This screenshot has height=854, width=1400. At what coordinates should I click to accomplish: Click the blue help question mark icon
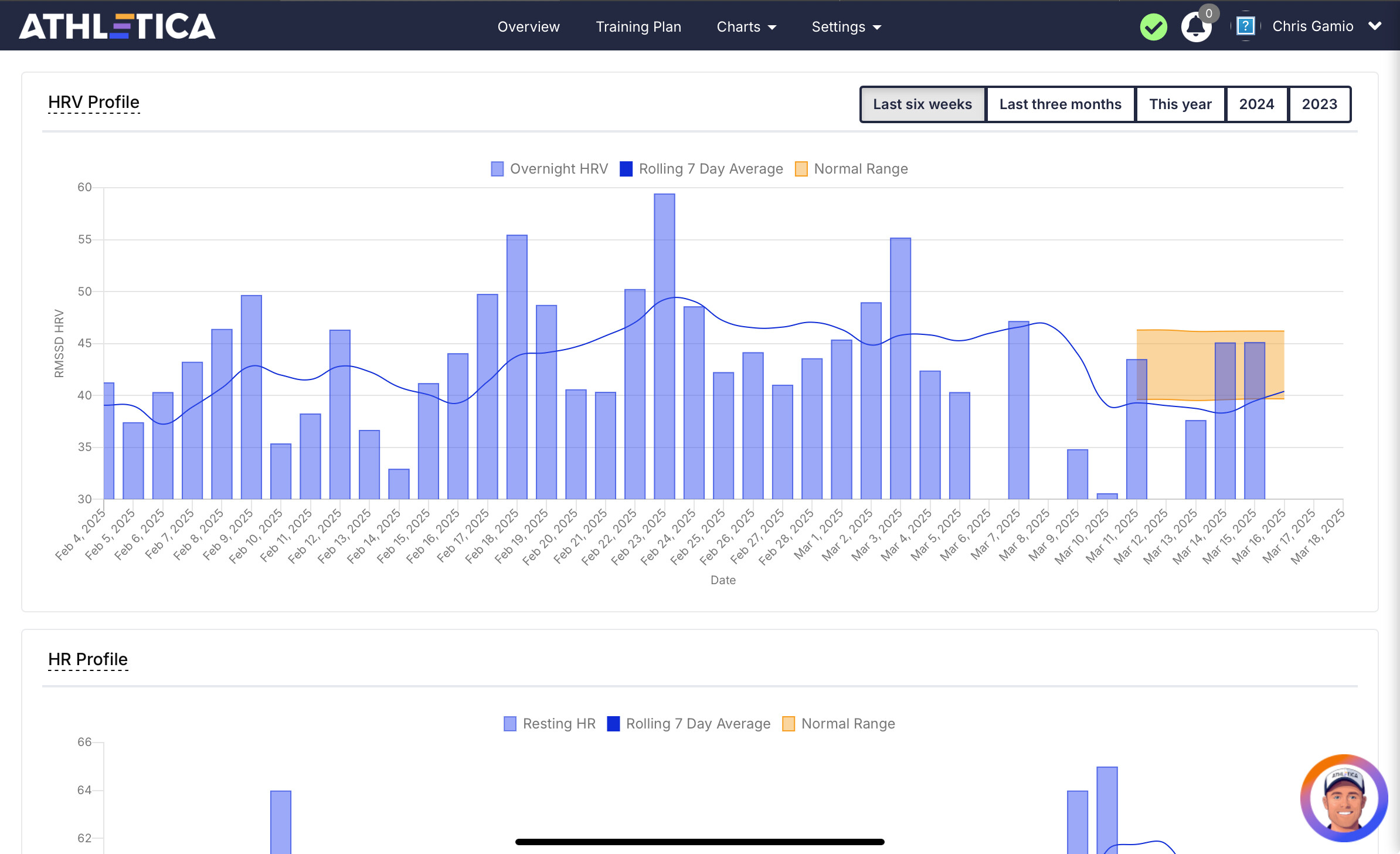point(1245,26)
